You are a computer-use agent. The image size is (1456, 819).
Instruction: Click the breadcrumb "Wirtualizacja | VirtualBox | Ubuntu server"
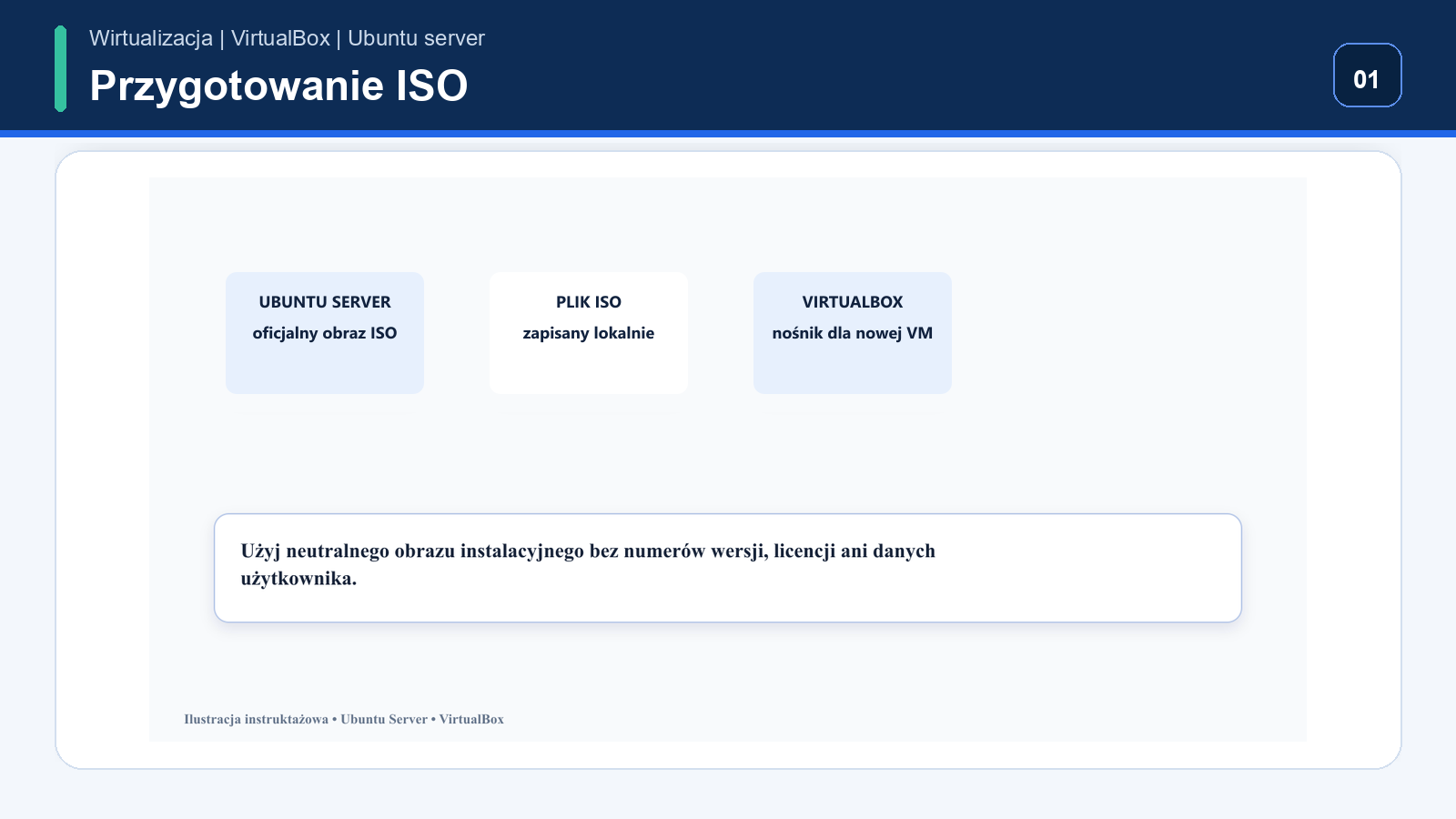pos(287,38)
